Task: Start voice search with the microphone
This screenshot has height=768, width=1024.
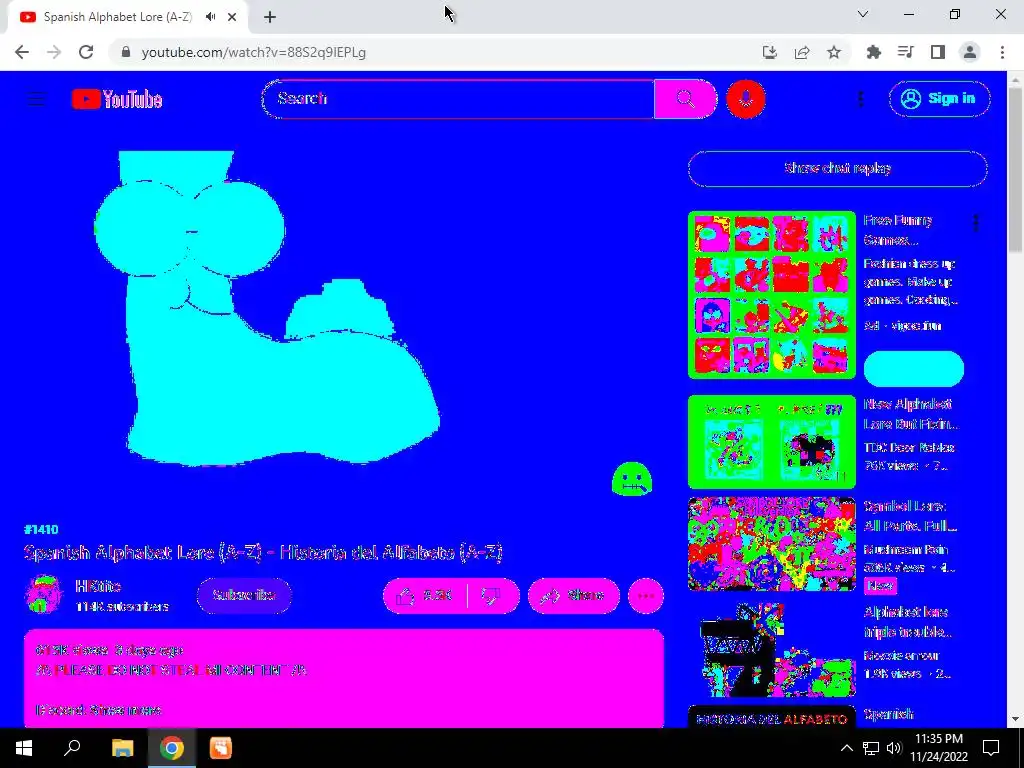Action: pos(746,99)
